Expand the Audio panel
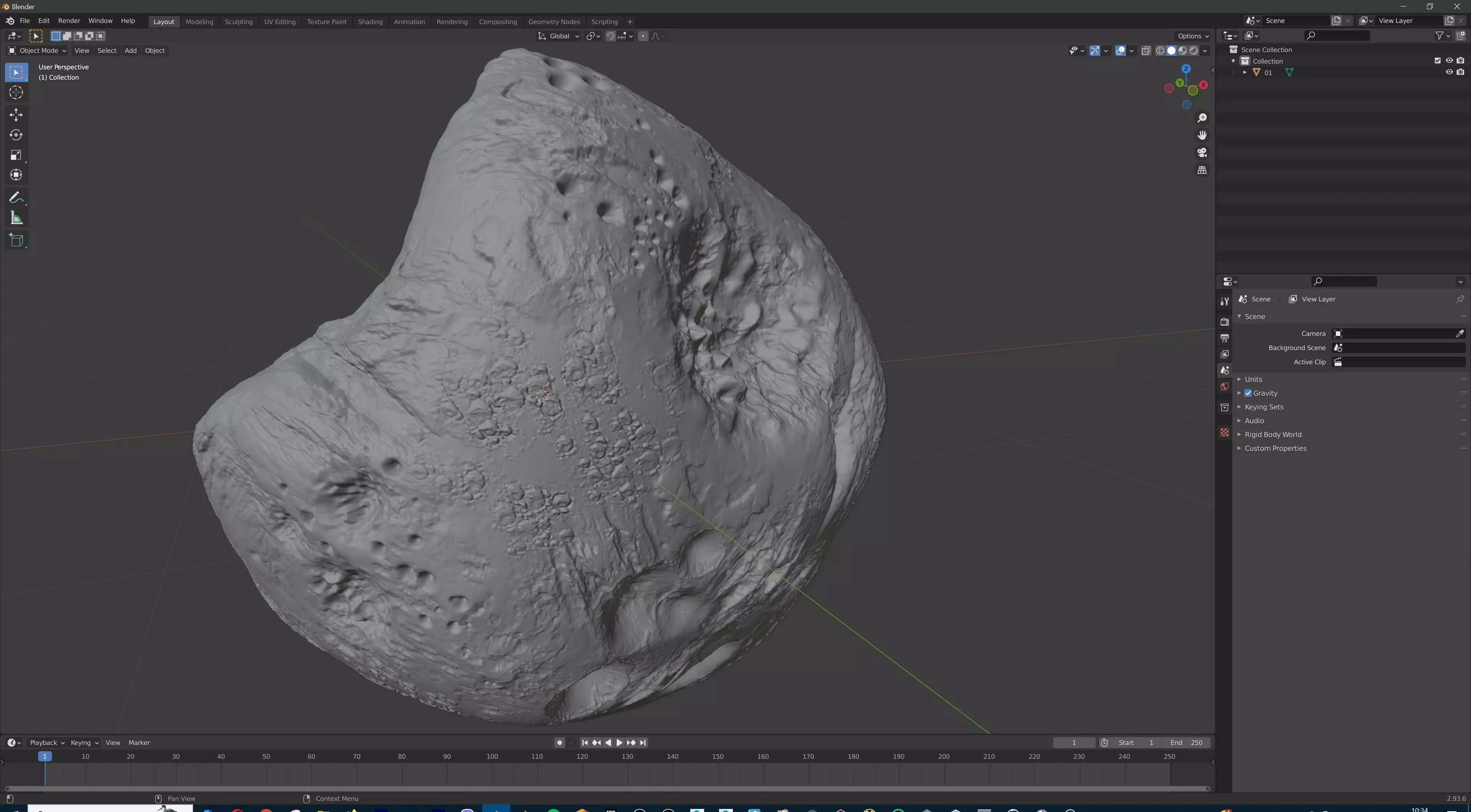Viewport: 1471px width, 812px height. [1254, 421]
